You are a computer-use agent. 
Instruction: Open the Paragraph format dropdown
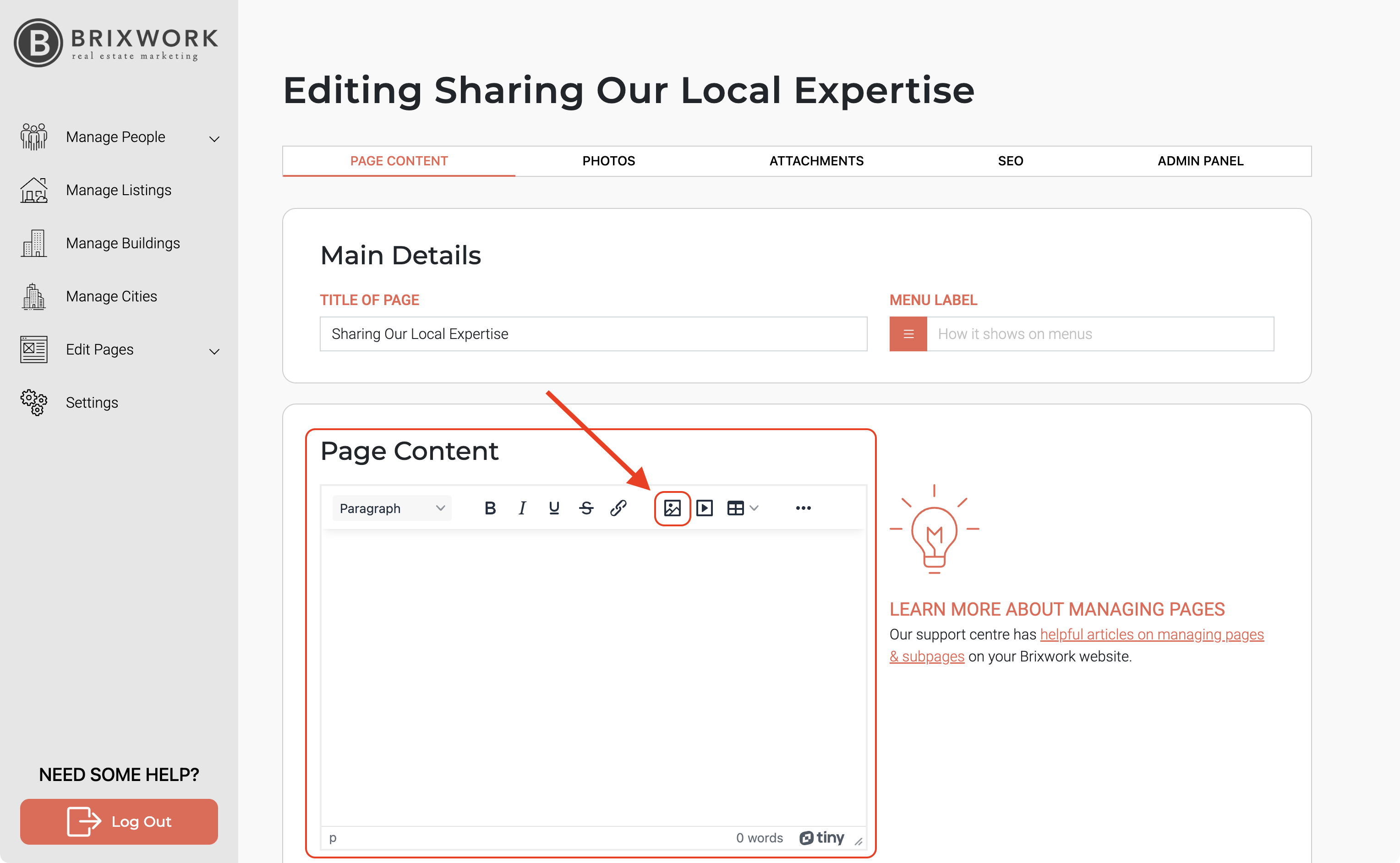(392, 508)
